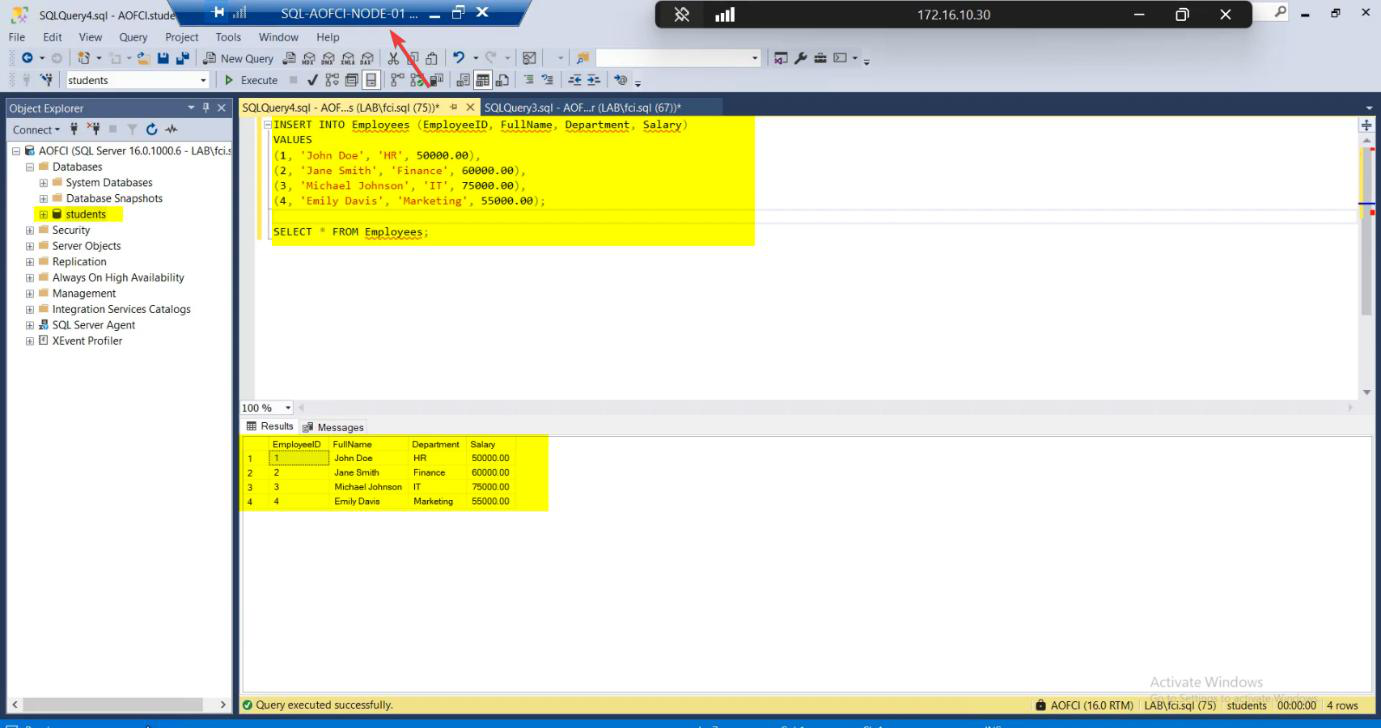Select the XEvent Profiler node
This screenshot has width=1381, height=728.
(x=87, y=341)
